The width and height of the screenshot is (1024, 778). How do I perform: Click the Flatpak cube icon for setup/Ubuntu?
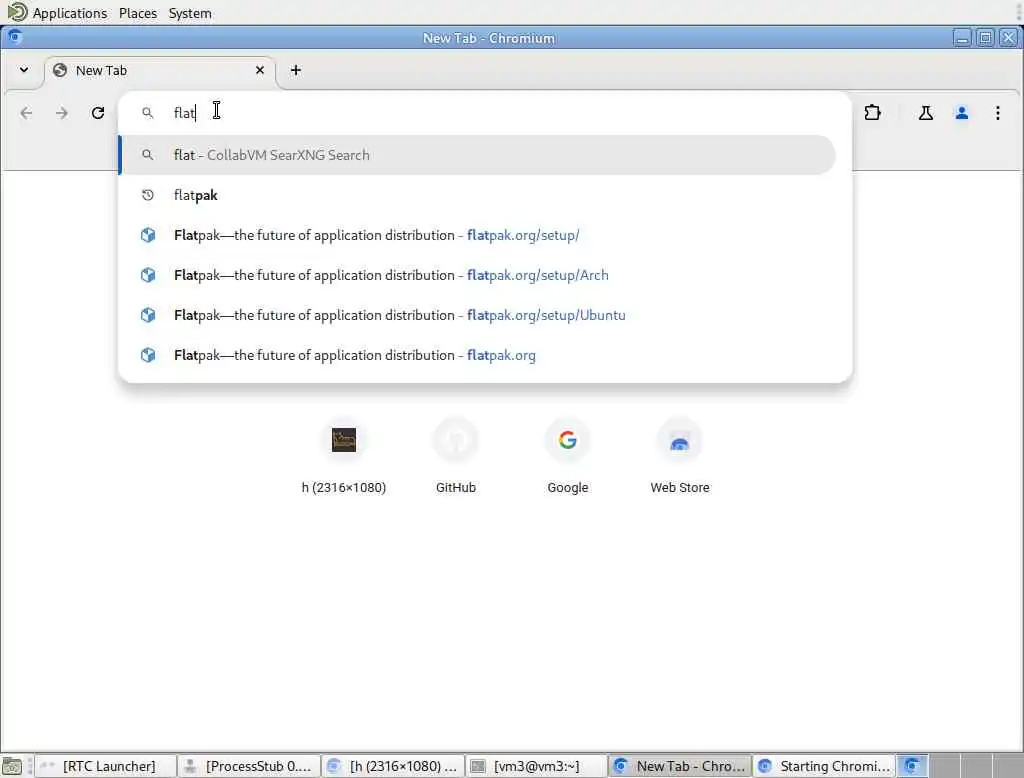click(x=148, y=315)
